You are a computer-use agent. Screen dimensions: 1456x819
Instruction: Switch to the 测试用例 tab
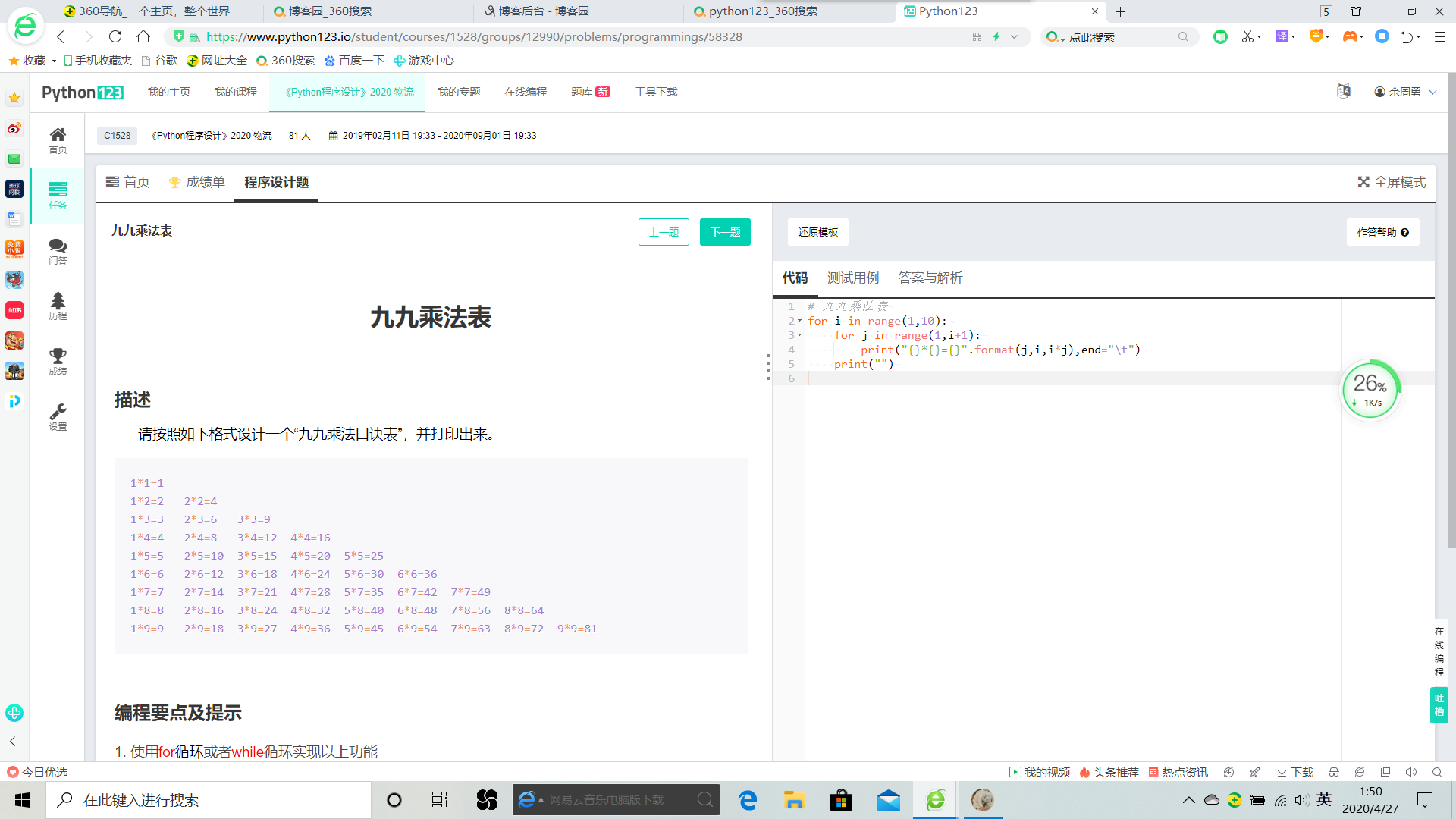coord(852,278)
